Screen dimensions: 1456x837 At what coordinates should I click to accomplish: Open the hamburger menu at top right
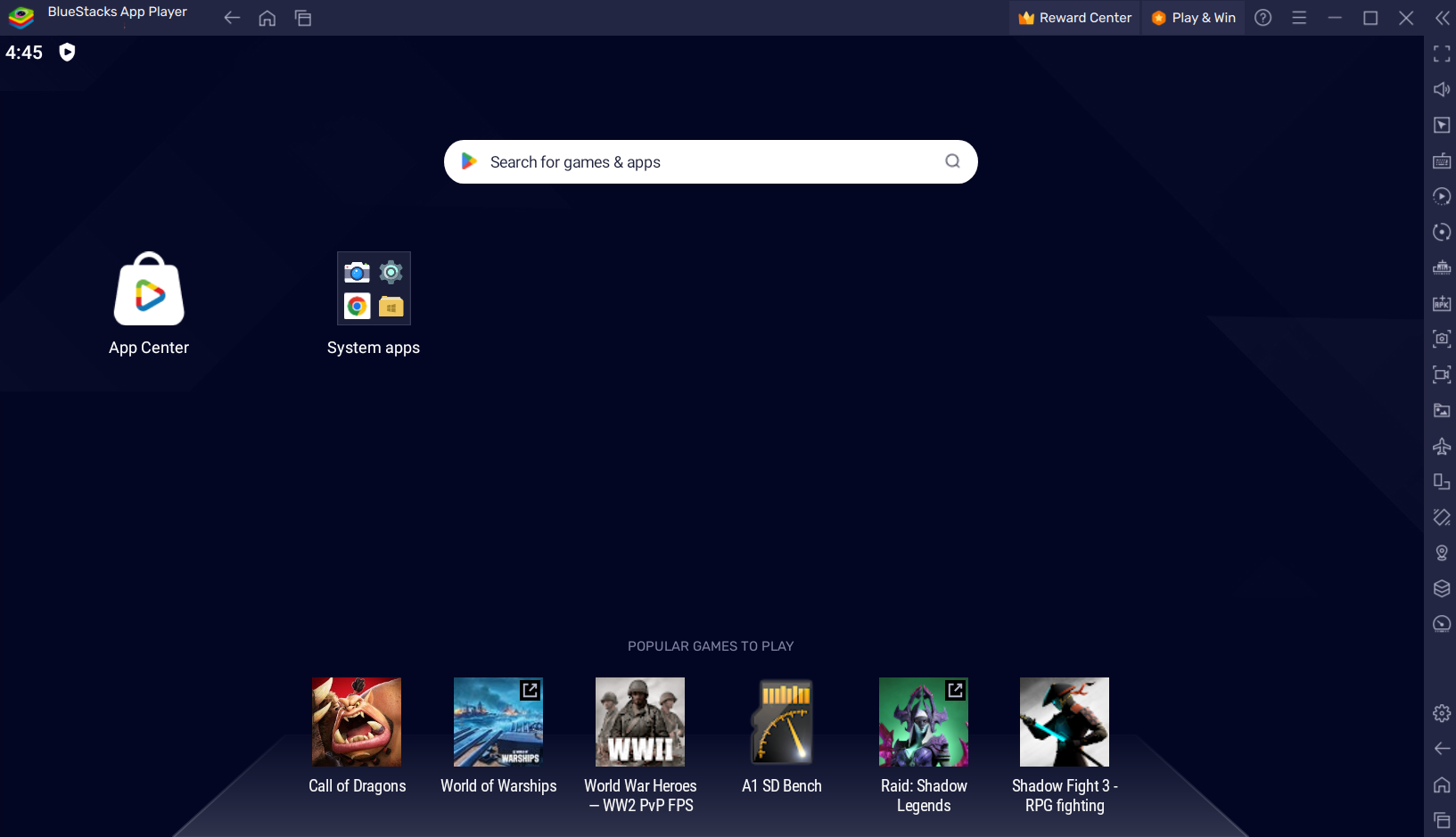click(x=1299, y=17)
